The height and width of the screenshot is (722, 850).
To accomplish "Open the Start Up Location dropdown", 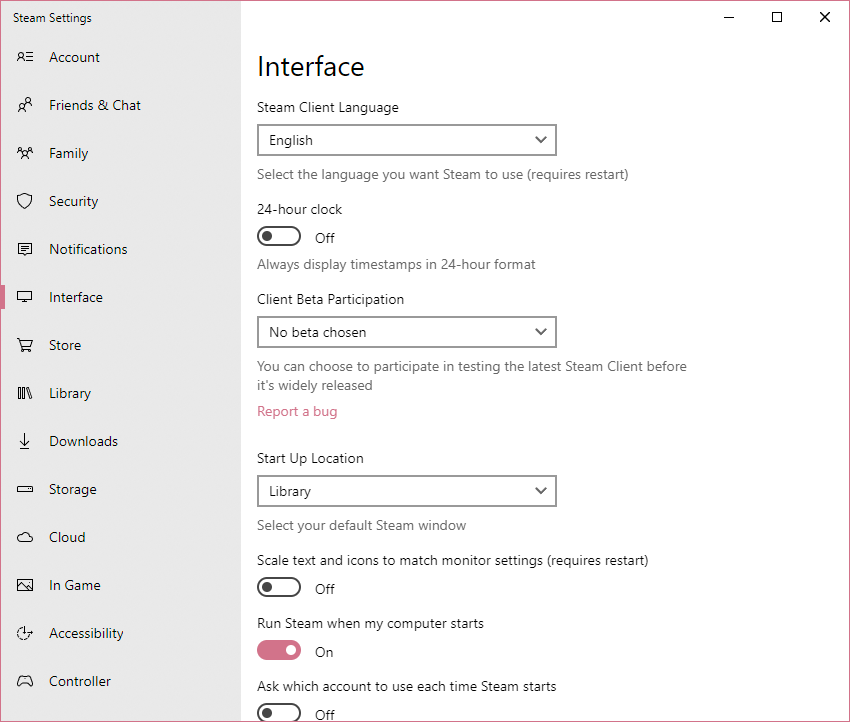I will tap(407, 491).
